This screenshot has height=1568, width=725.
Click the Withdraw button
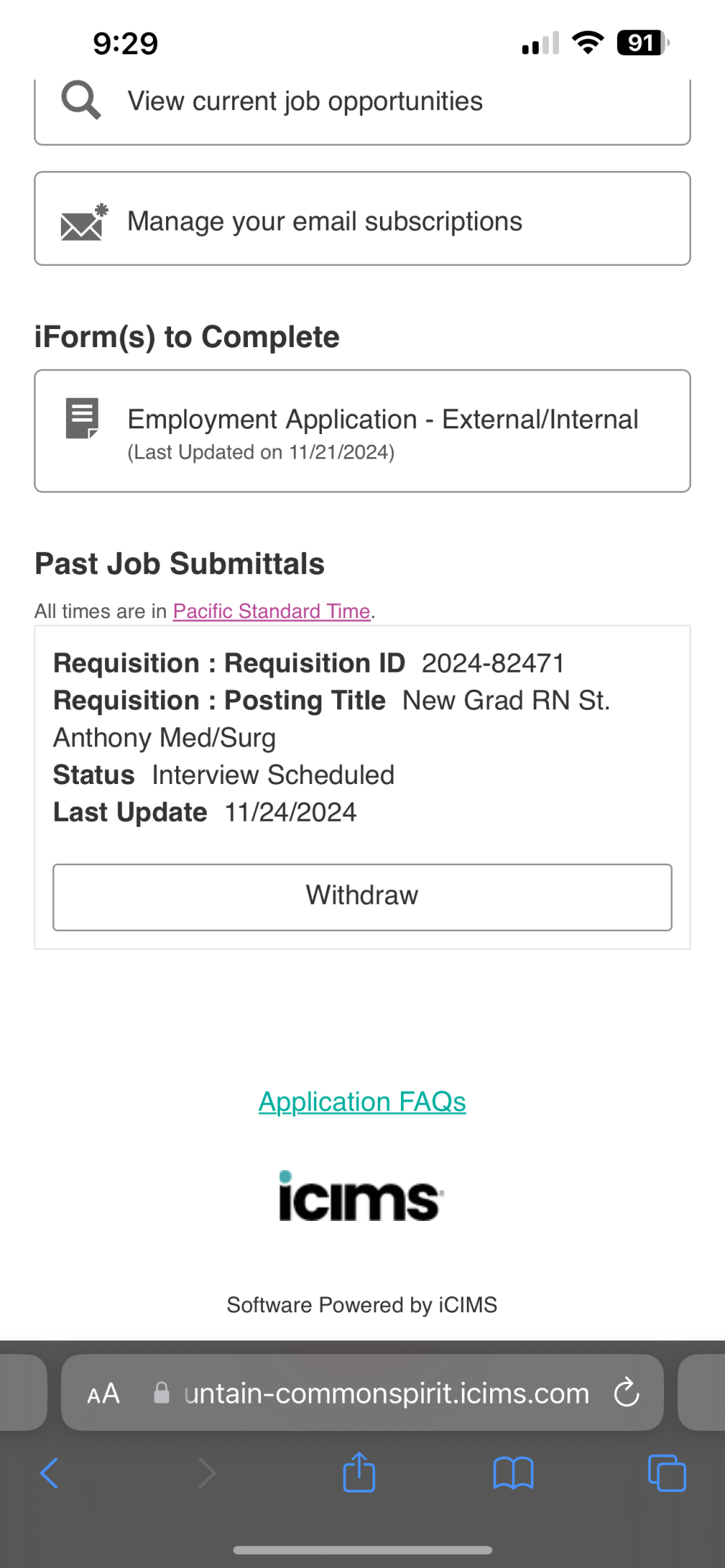click(362, 897)
